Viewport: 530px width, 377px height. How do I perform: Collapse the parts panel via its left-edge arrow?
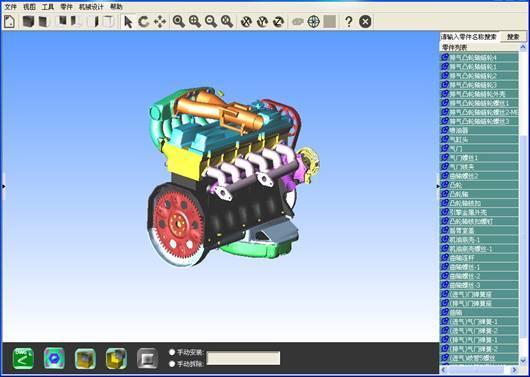click(438, 185)
